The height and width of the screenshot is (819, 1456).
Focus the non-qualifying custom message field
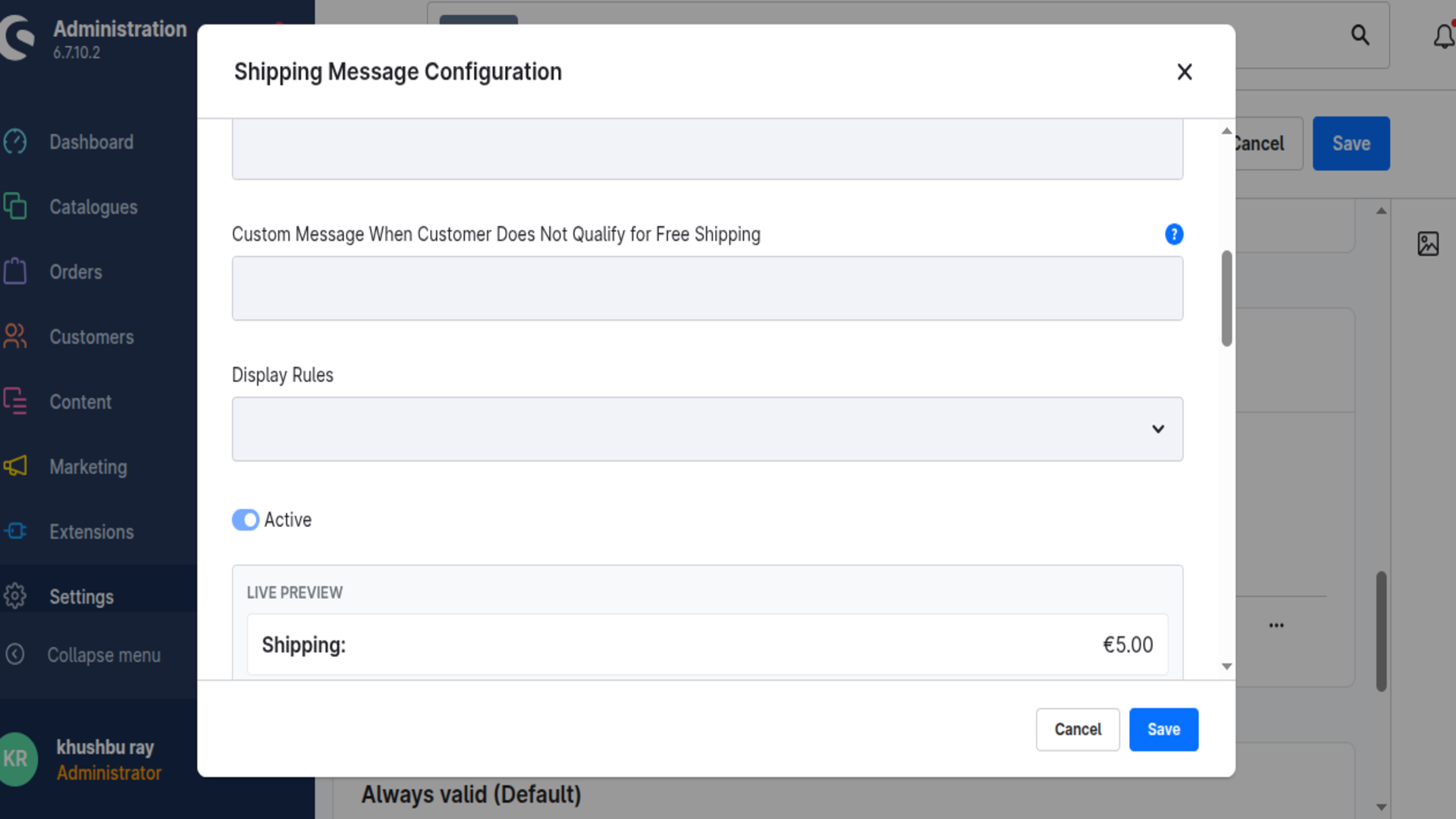pyautogui.click(x=707, y=288)
